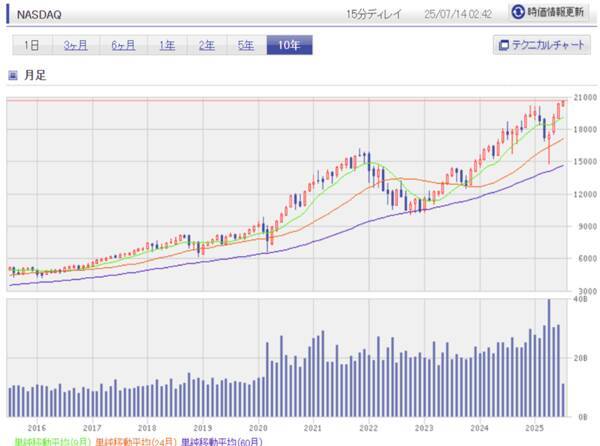Click the 60-month moving average legend

click(x=222, y=440)
